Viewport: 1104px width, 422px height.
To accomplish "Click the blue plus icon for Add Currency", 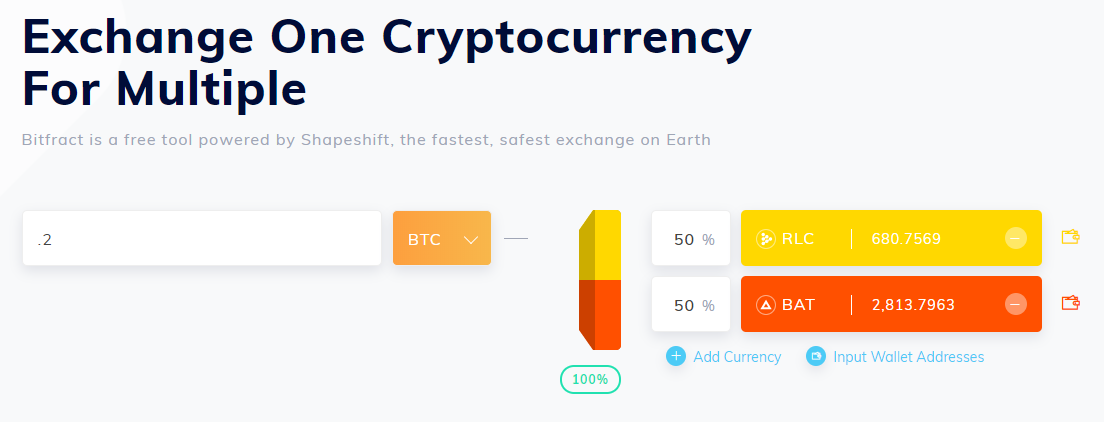I will [x=676, y=356].
